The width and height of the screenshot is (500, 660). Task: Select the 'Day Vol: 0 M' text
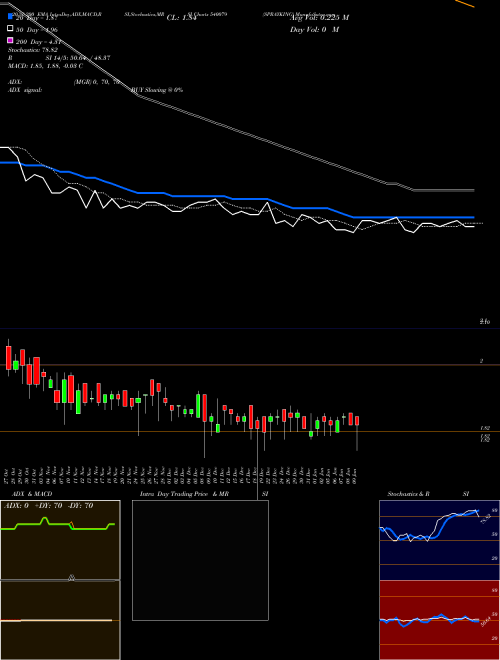(314, 29)
